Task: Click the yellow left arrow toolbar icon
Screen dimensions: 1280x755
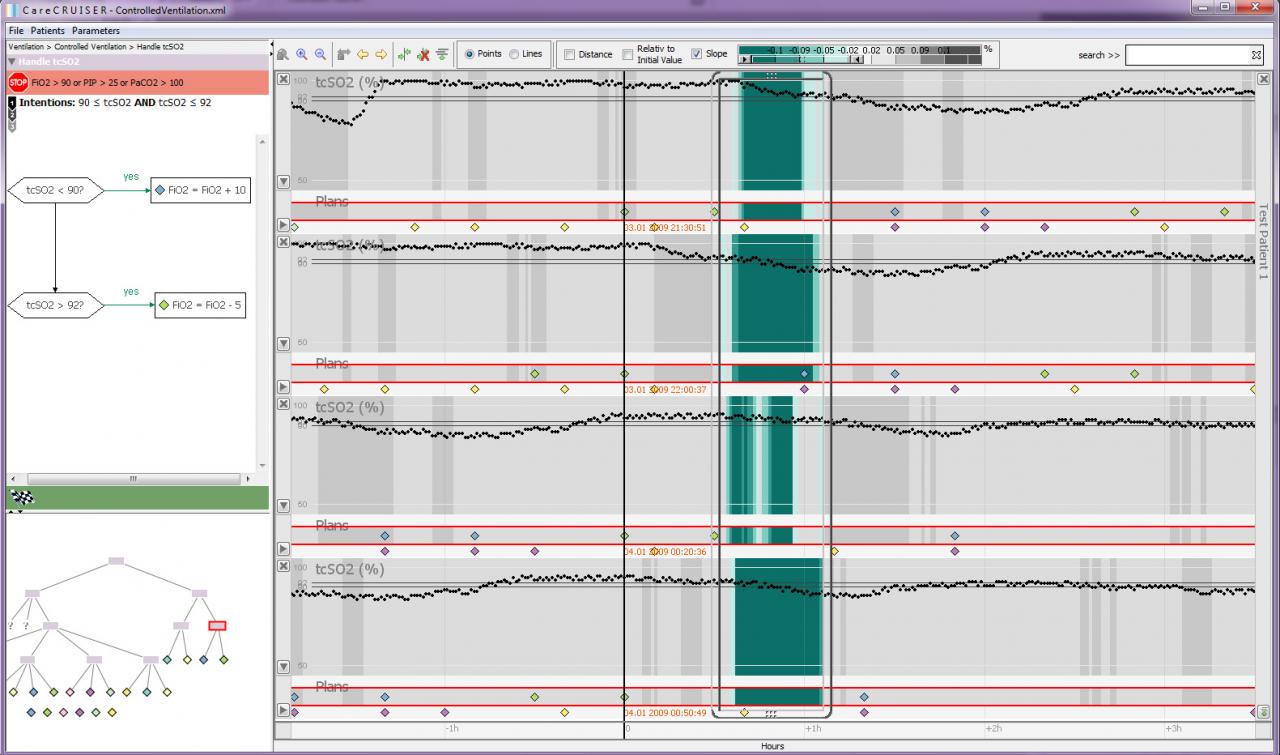Action: (363, 55)
